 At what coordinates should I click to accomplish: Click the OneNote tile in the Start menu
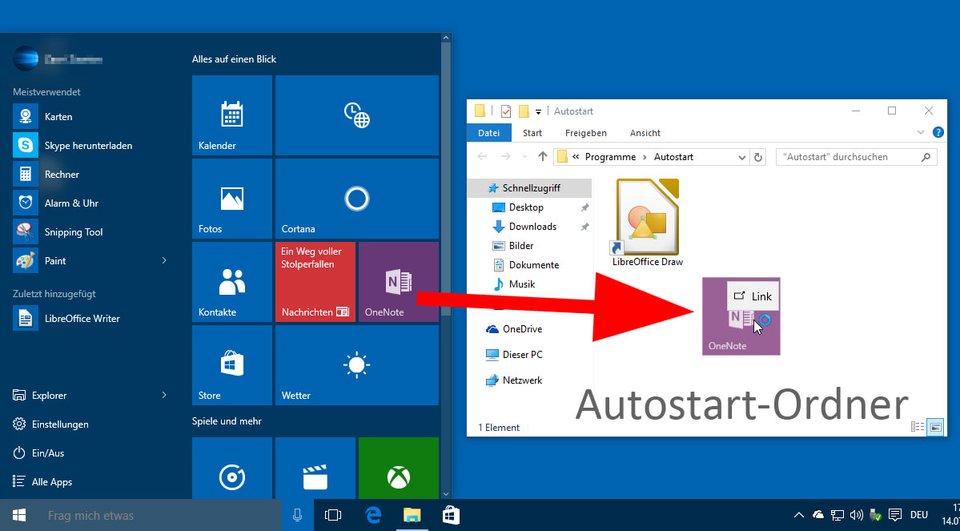point(399,282)
